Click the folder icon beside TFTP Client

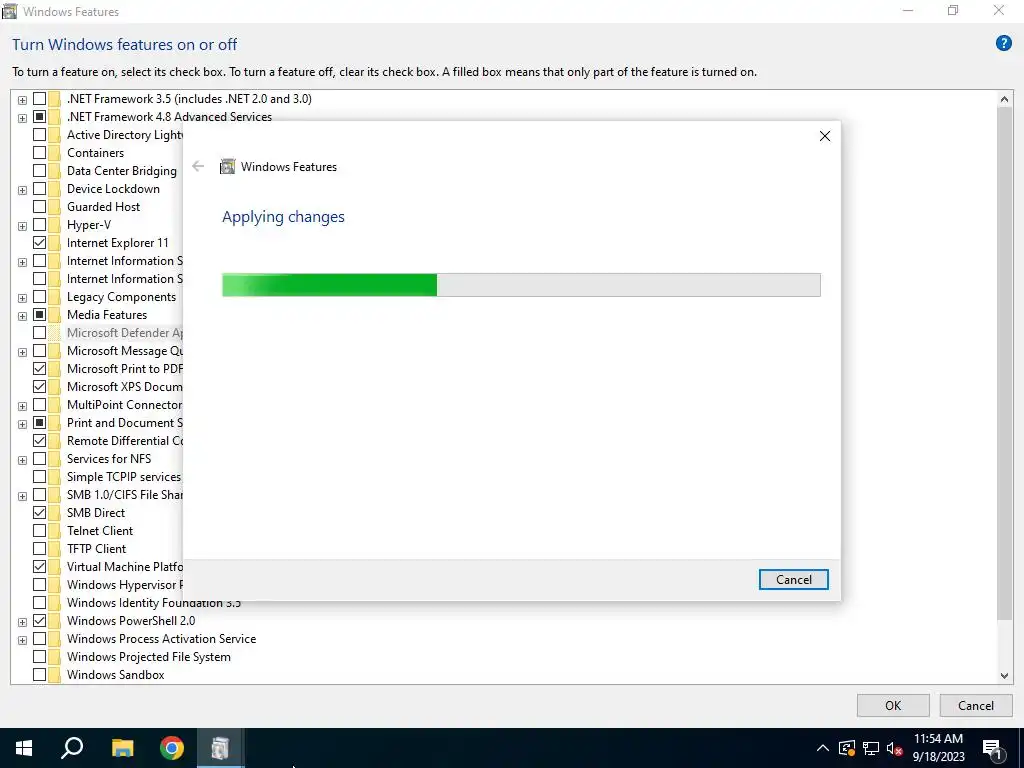(x=54, y=549)
